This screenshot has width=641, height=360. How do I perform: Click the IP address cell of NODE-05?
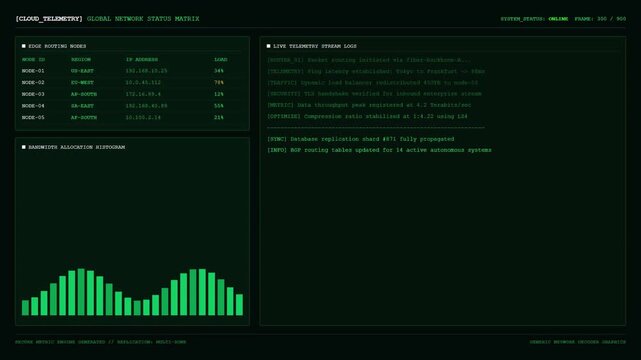point(143,118)
